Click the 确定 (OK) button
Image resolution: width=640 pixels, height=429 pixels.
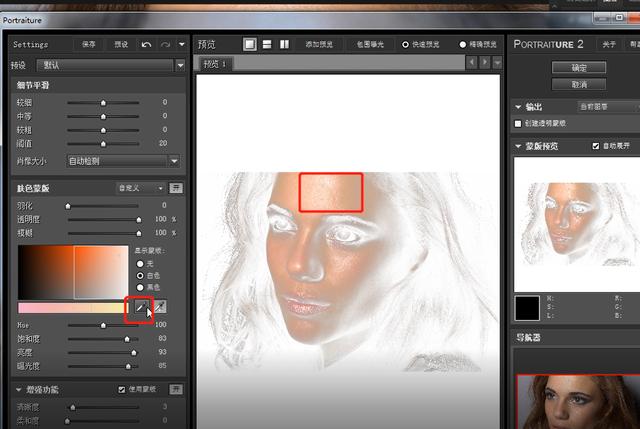coord(579,68)
